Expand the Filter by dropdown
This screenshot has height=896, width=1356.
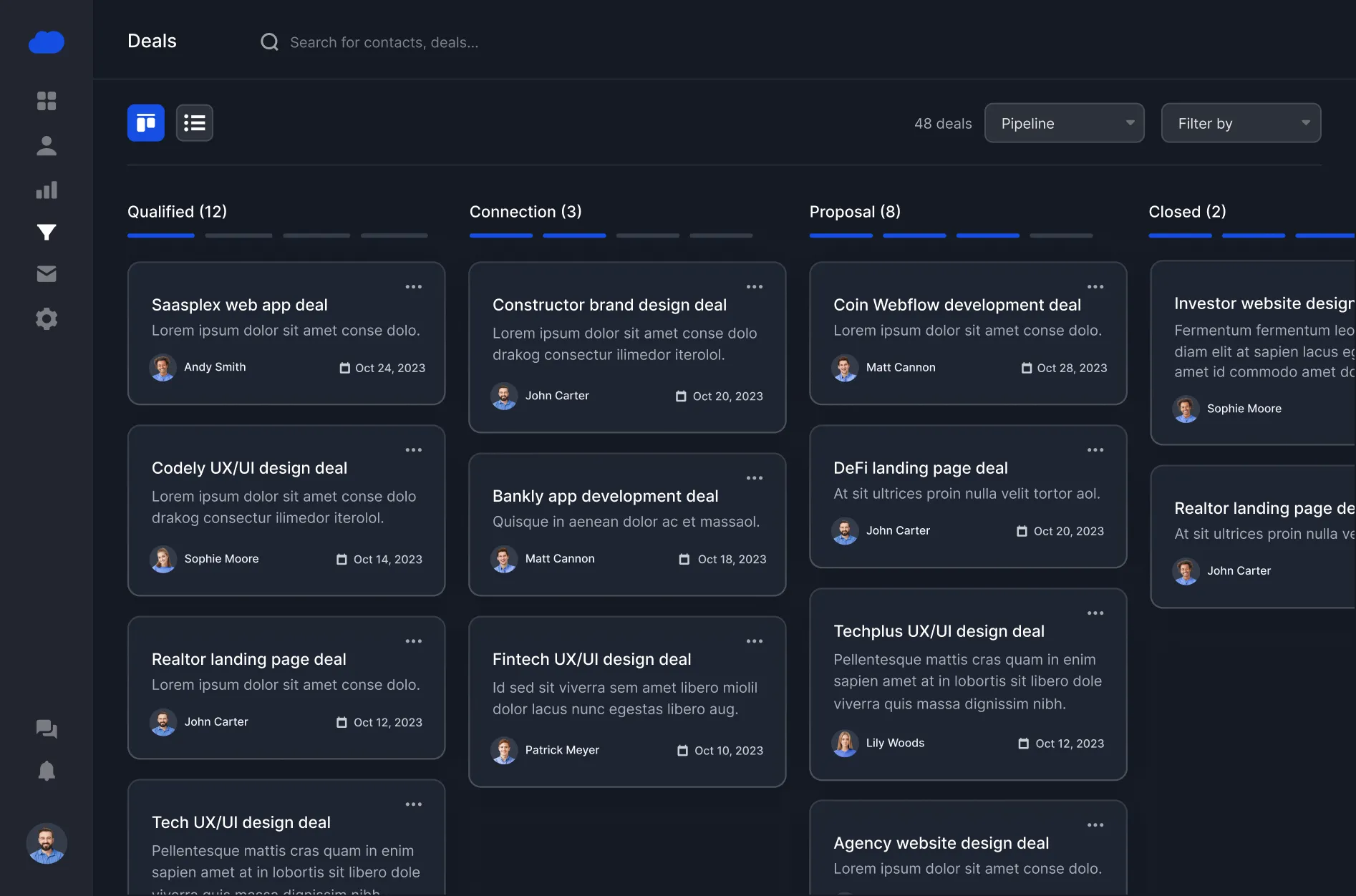pyautogui.click(x=1241, y=123)
